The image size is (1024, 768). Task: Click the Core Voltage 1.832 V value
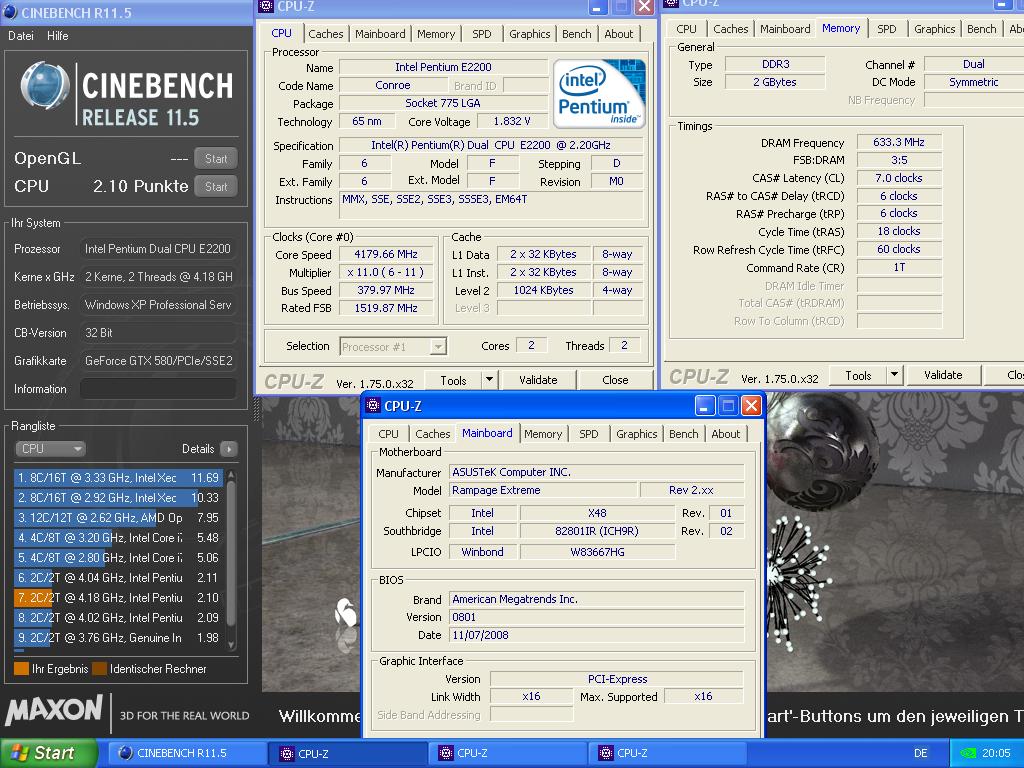click(511, 121)
